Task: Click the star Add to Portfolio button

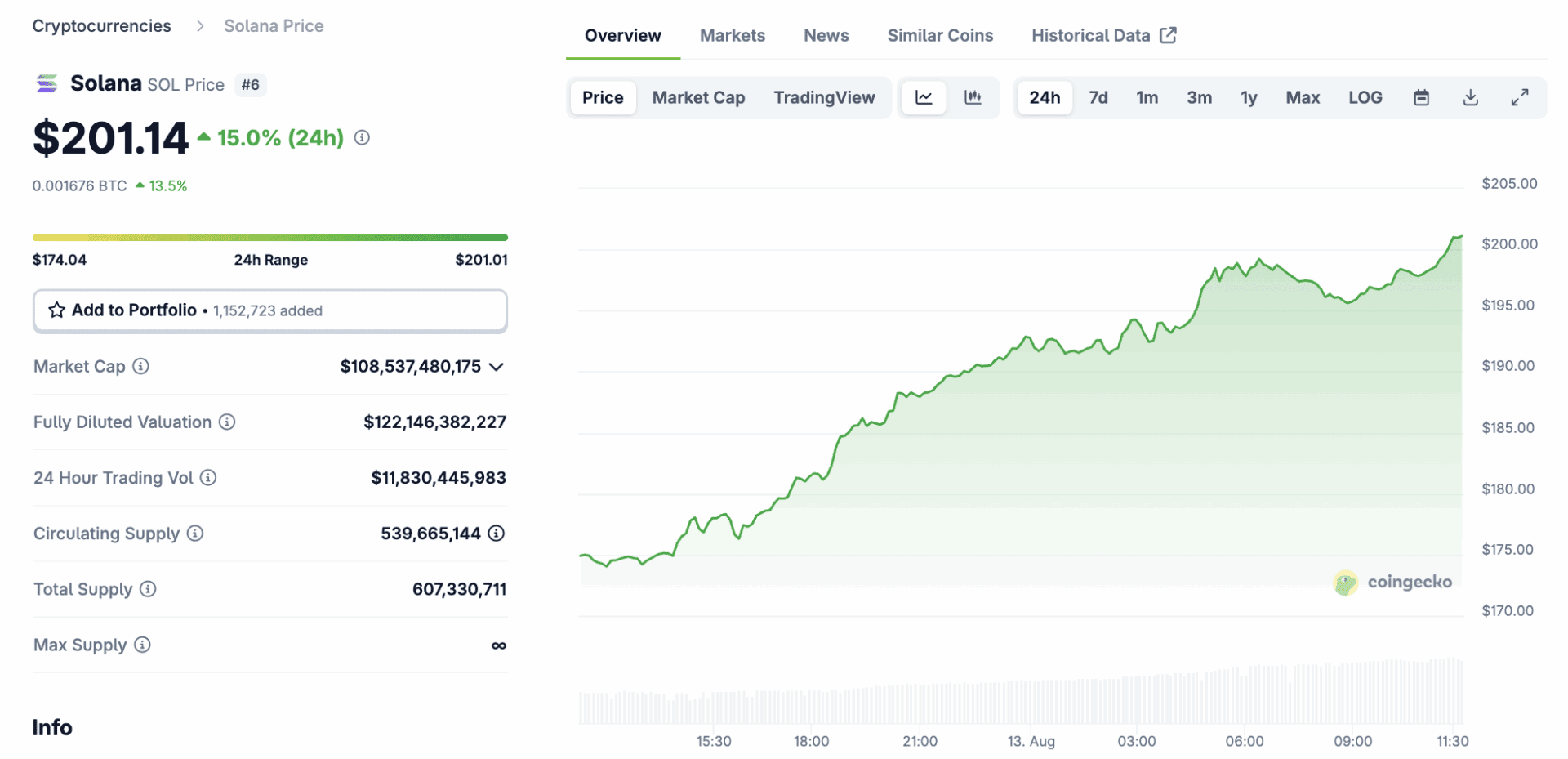Action: point(269,310)
